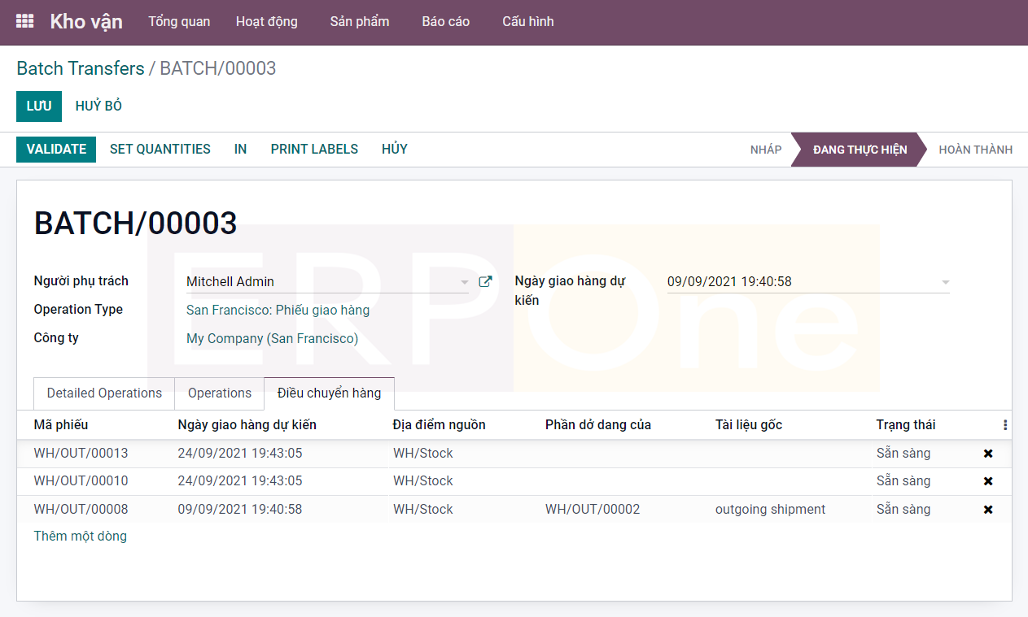Screen dimensions: 1028x617
Task: Go to Kho vận home
Action: pyautogui.click(x=86, y=22)
